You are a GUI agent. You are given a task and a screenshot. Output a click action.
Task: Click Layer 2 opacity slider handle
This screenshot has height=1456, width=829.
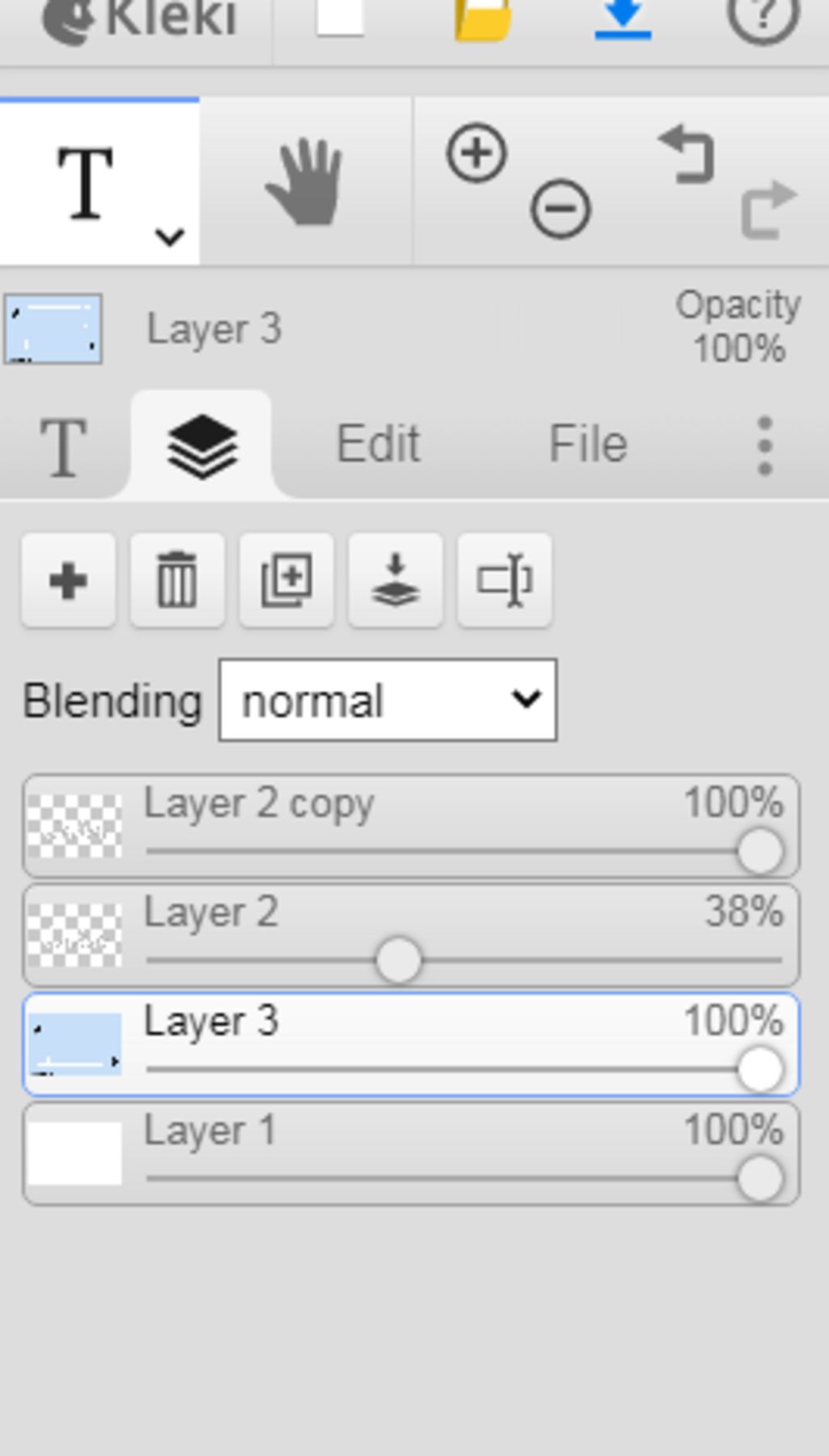pyautogui.click(x=398, y=960)
